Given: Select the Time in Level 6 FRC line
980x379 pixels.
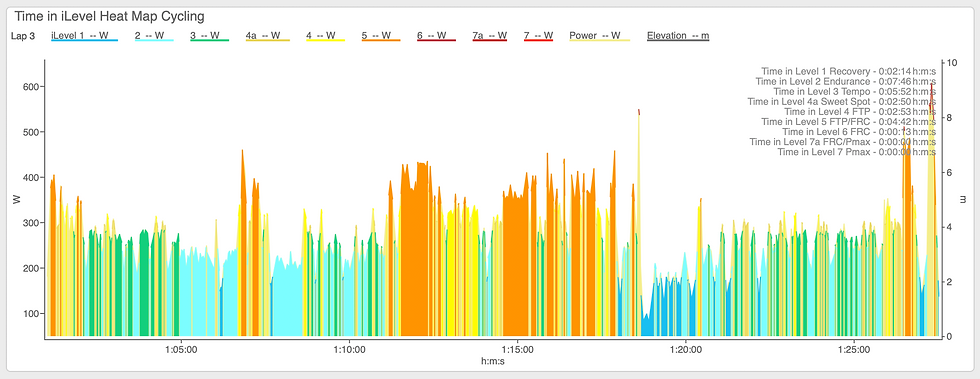Looking at the screenshot, I should (859, 131).
